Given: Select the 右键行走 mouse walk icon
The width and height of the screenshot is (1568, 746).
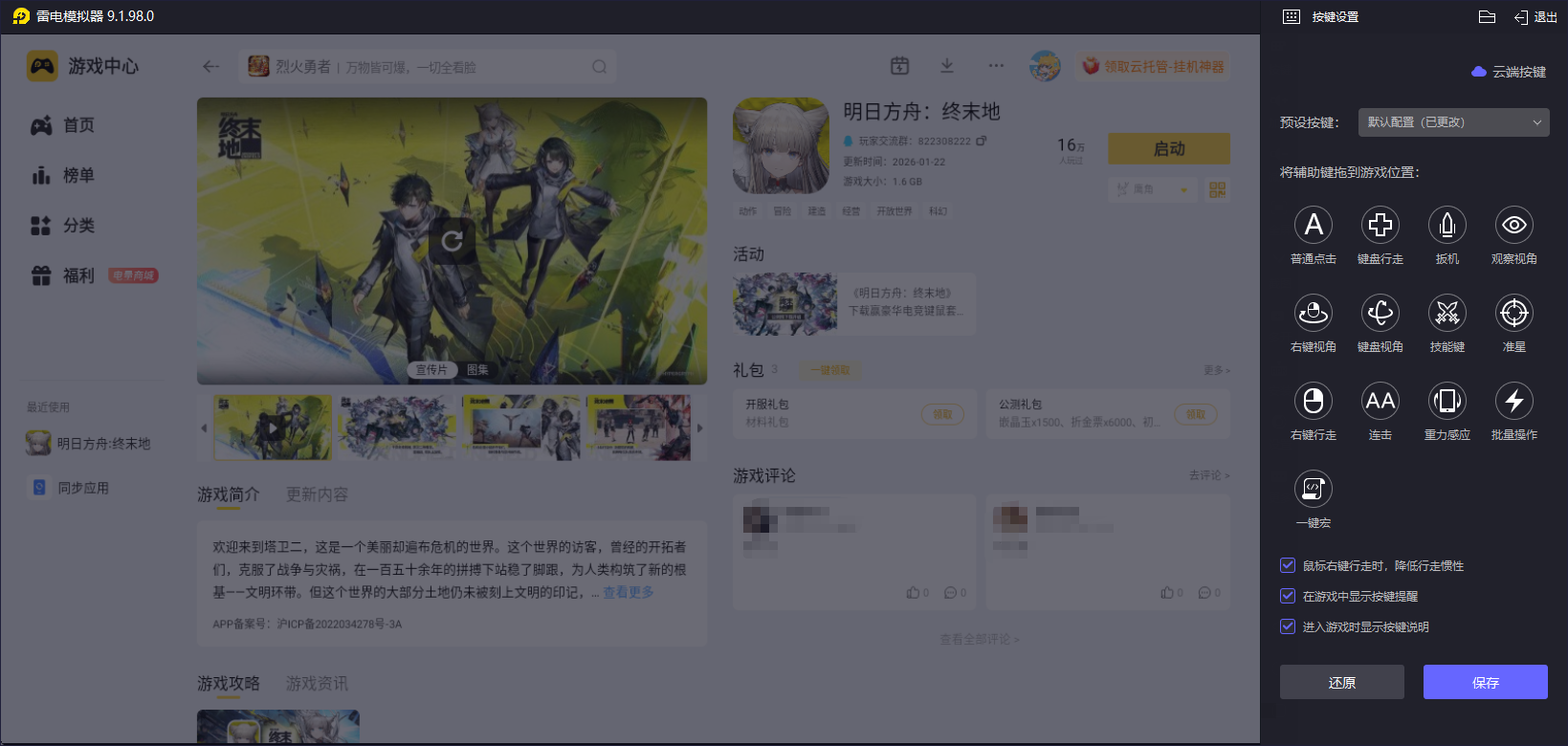Looking at the screenshot, I should pyautogui.click(x=1314, y=401).
